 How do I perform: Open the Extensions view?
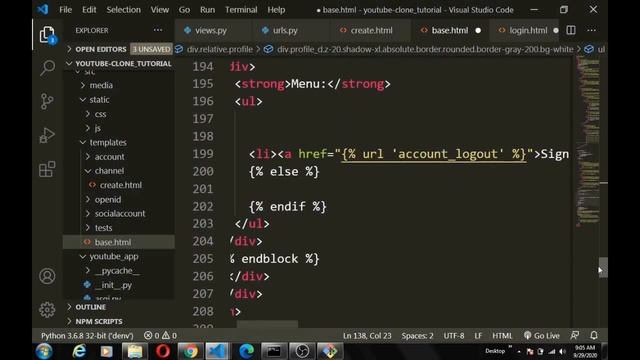(x=47, y=169)
